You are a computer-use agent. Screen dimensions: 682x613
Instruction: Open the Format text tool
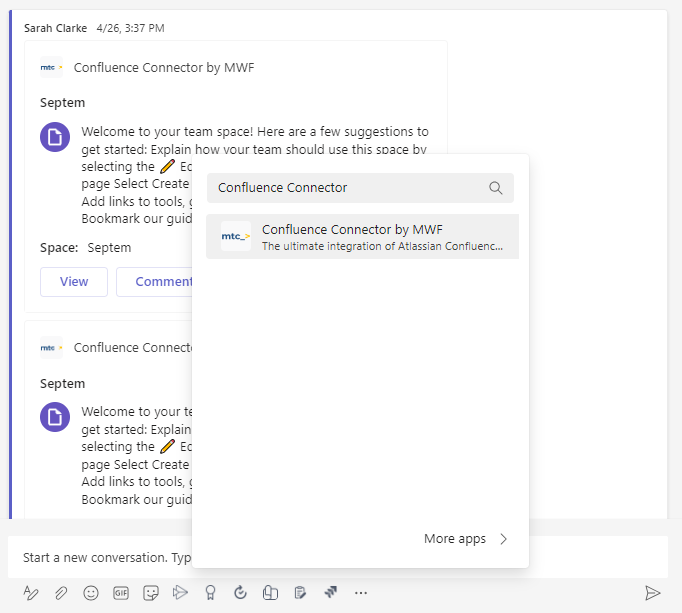point(31,593)
